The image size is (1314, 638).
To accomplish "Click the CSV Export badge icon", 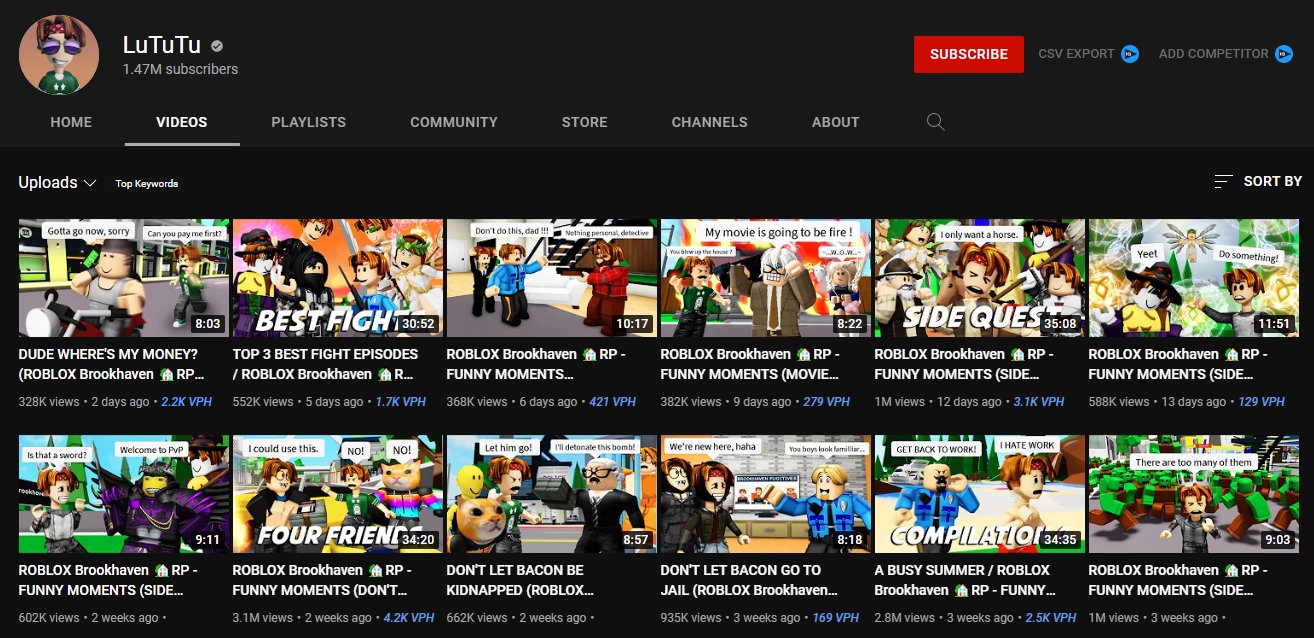I will pyautogui.click(x=1130, y=54).
